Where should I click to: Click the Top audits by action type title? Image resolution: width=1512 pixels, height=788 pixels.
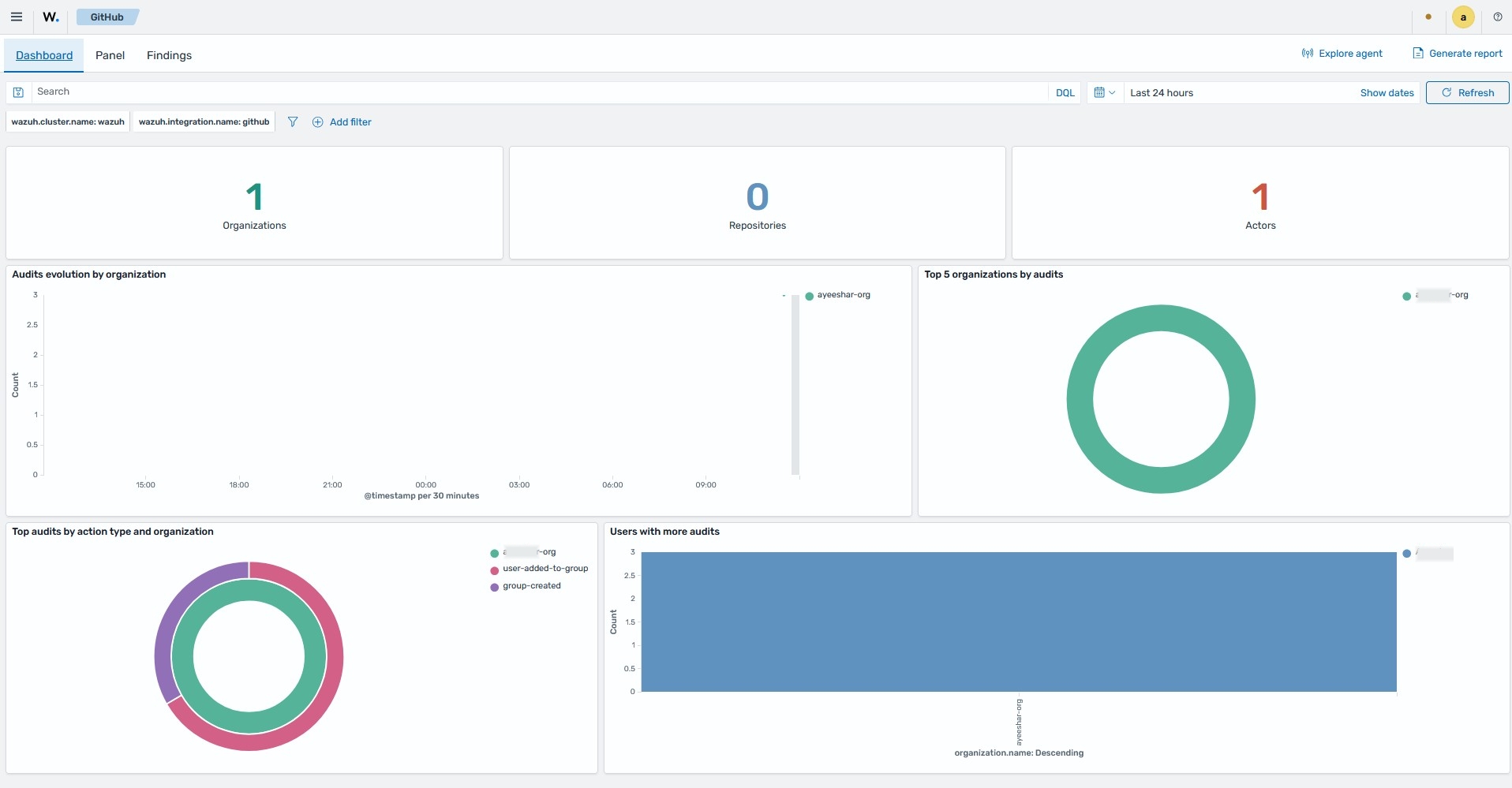(113, 532)
